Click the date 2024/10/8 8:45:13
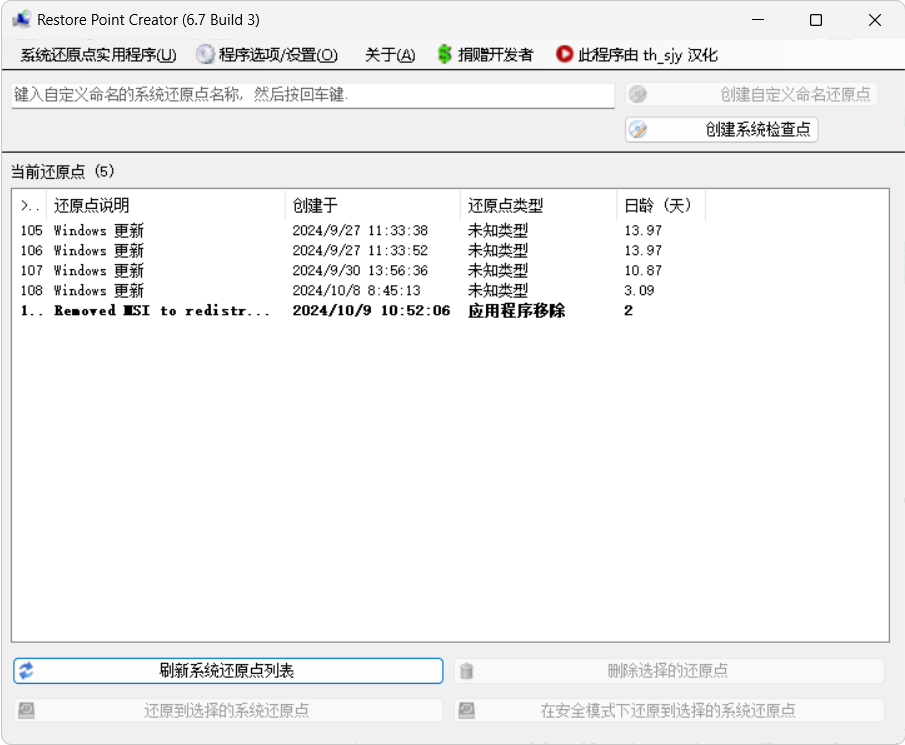This screenshot has width=905, height=745. click(x=357, y=290)
